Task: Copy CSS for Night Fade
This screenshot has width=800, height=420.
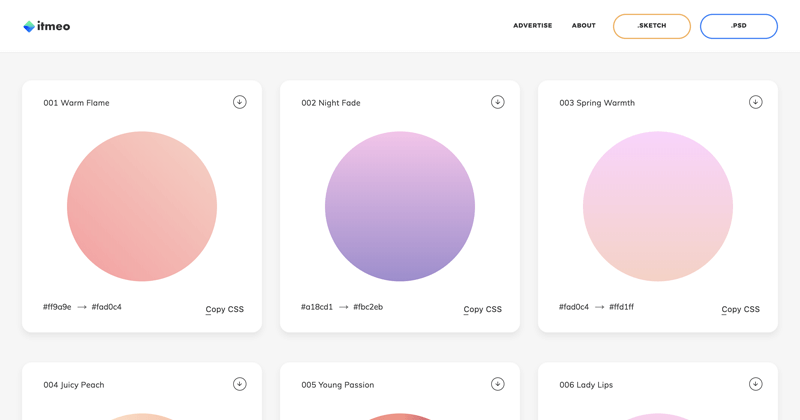Action: tap(482, 309)
